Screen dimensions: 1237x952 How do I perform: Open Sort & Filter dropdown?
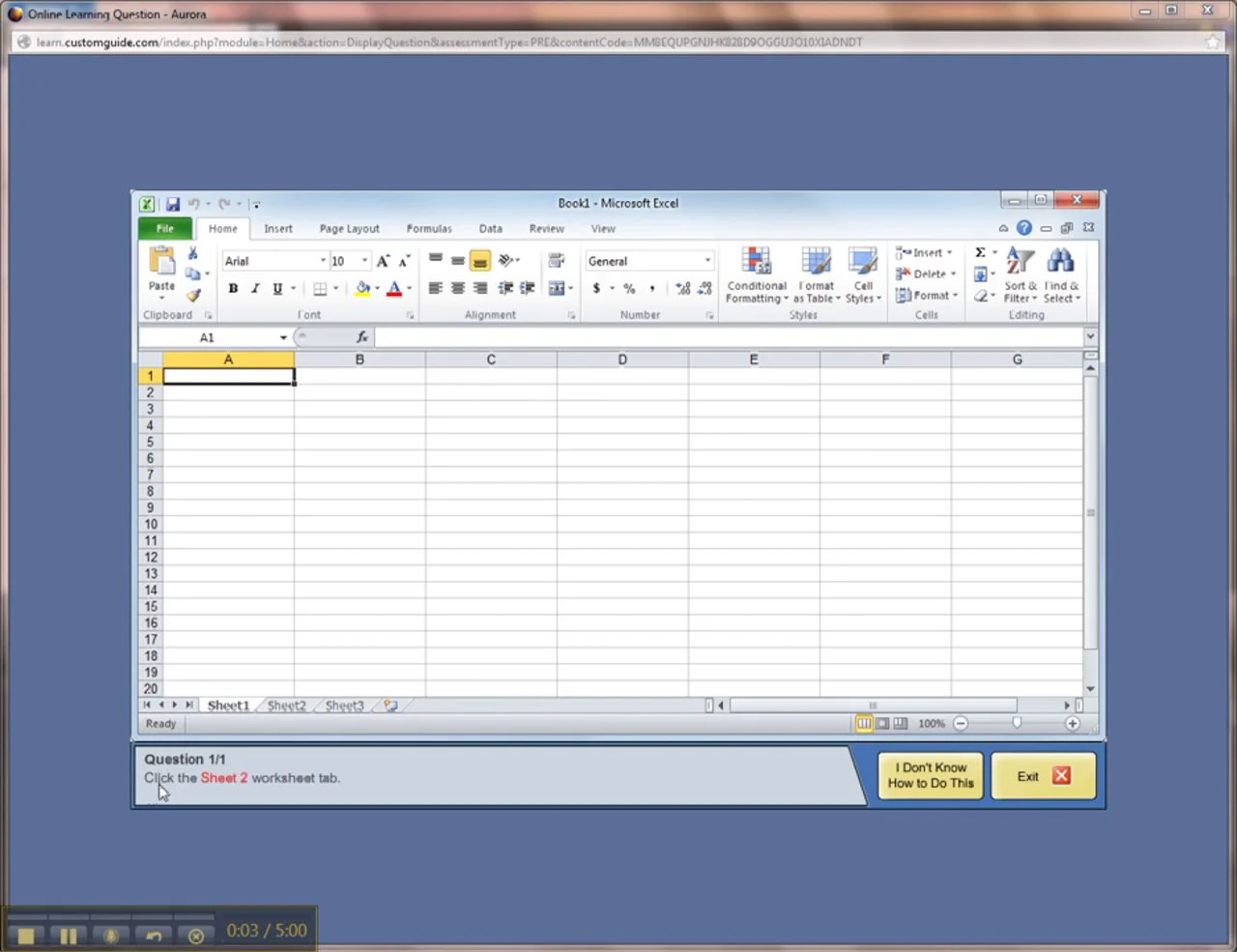tap(1020, 275)
